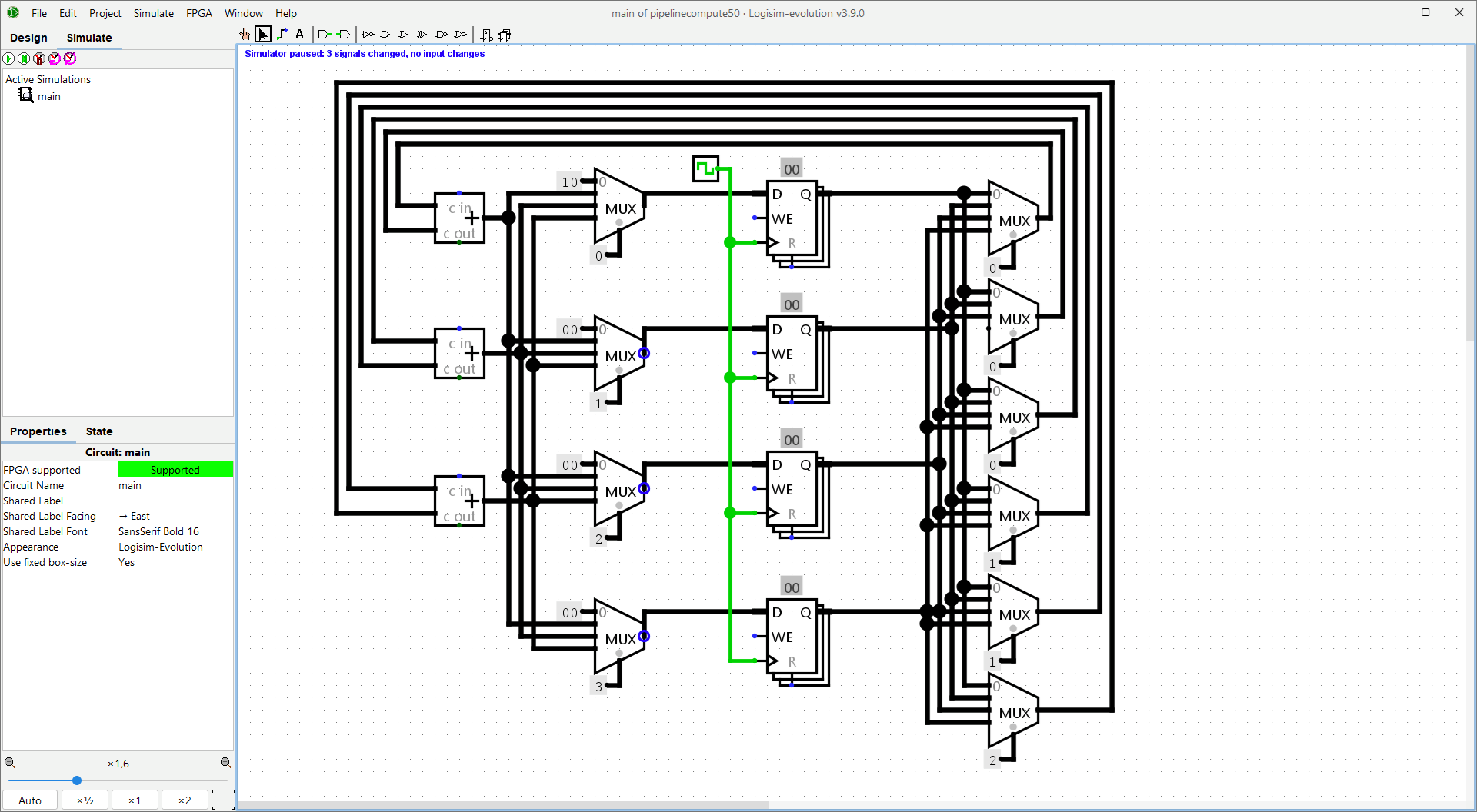Click the constant 10 on top-left MUX
The image size is (1477, 812).
click(570, 182)
